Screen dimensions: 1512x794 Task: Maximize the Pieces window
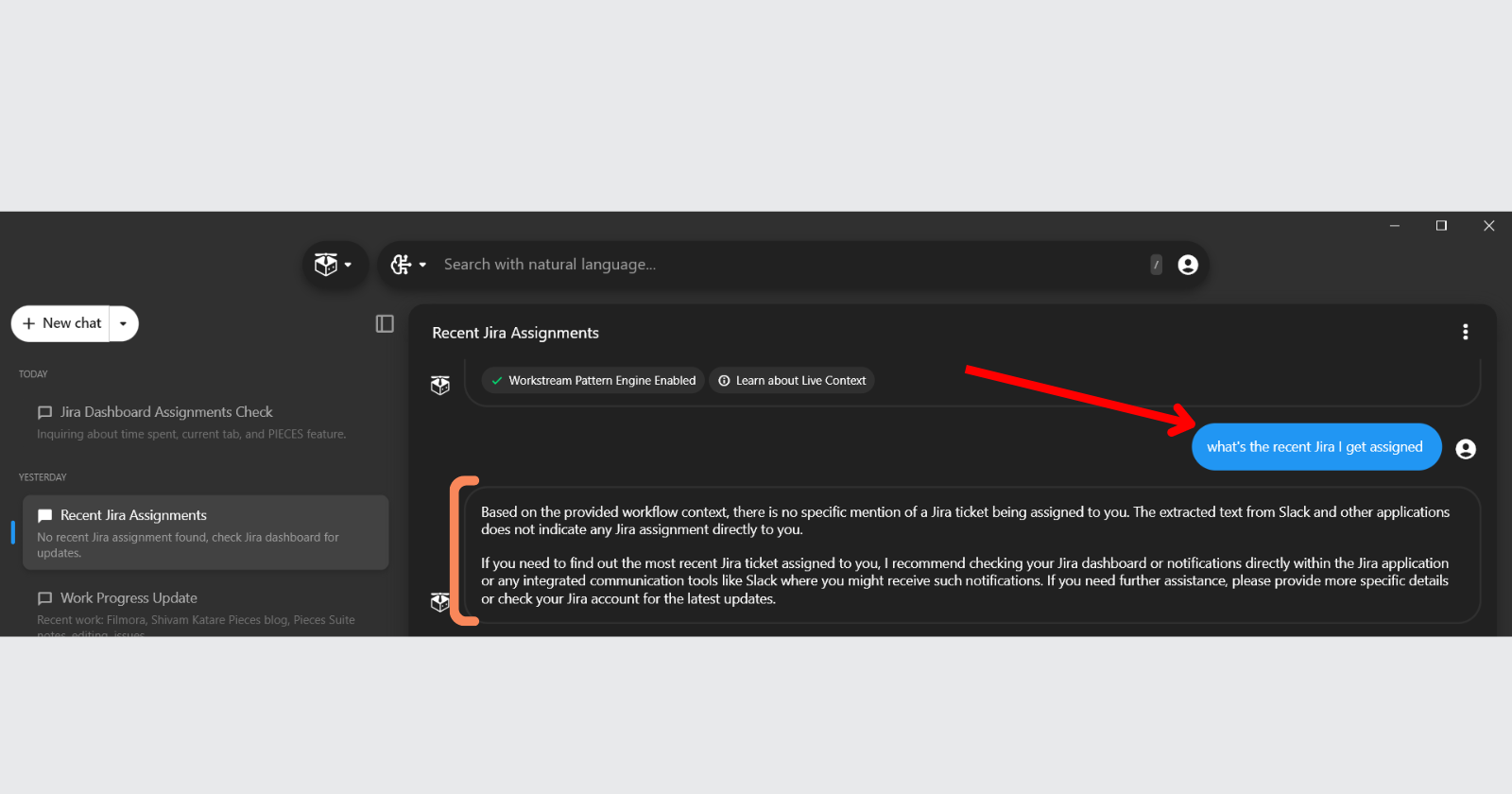[x=1441, y=226]
